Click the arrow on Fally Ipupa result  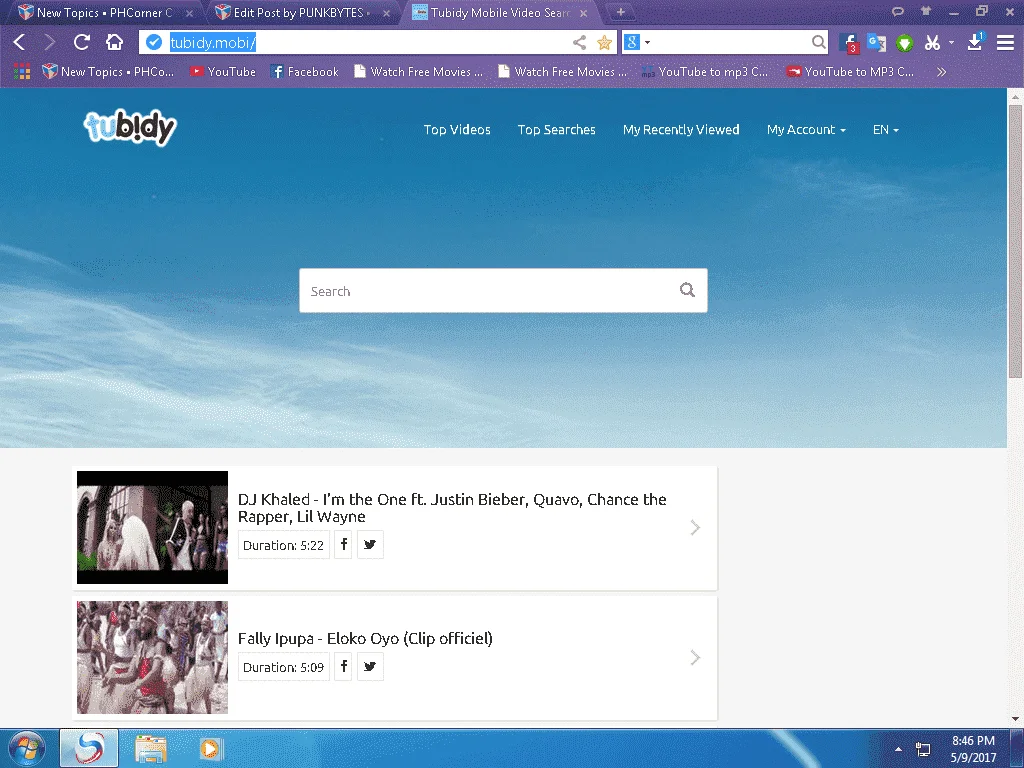695,657
